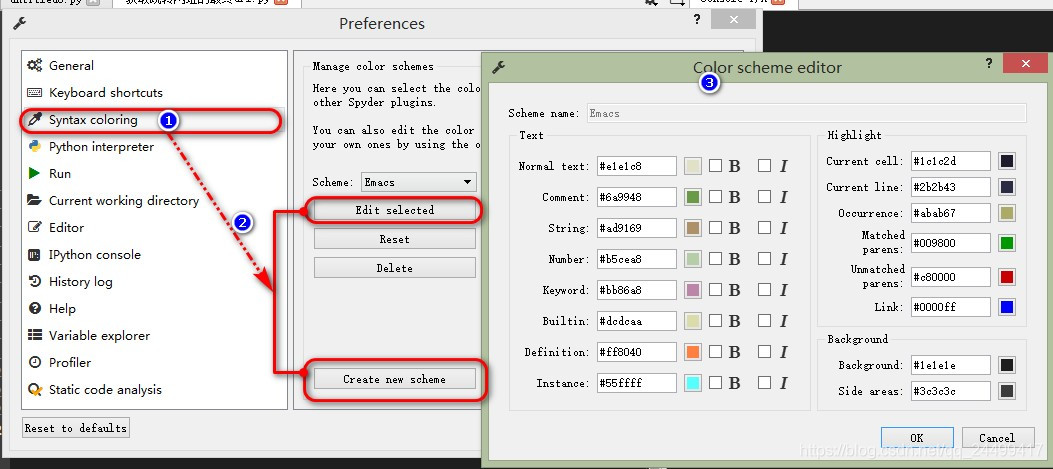
Task: Open Unmatched parens red swatch
Action: pyautogui.click(x=1007, y=277)
